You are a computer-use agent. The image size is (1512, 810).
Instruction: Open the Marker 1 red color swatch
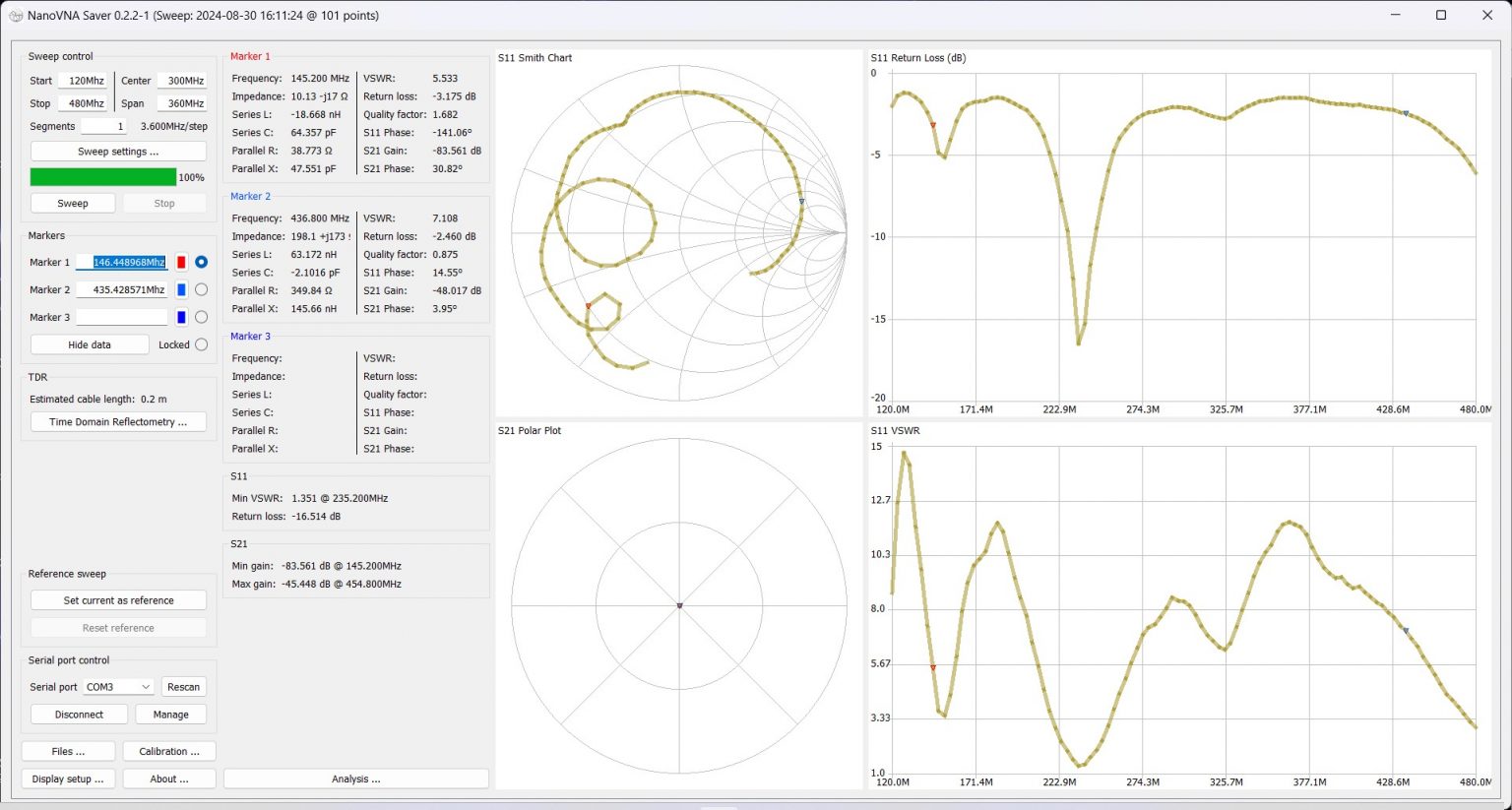[181, 262]
